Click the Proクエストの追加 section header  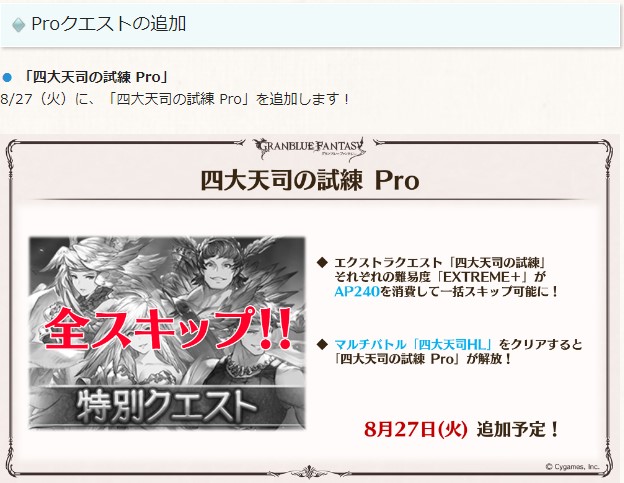[x=310, y=25]
